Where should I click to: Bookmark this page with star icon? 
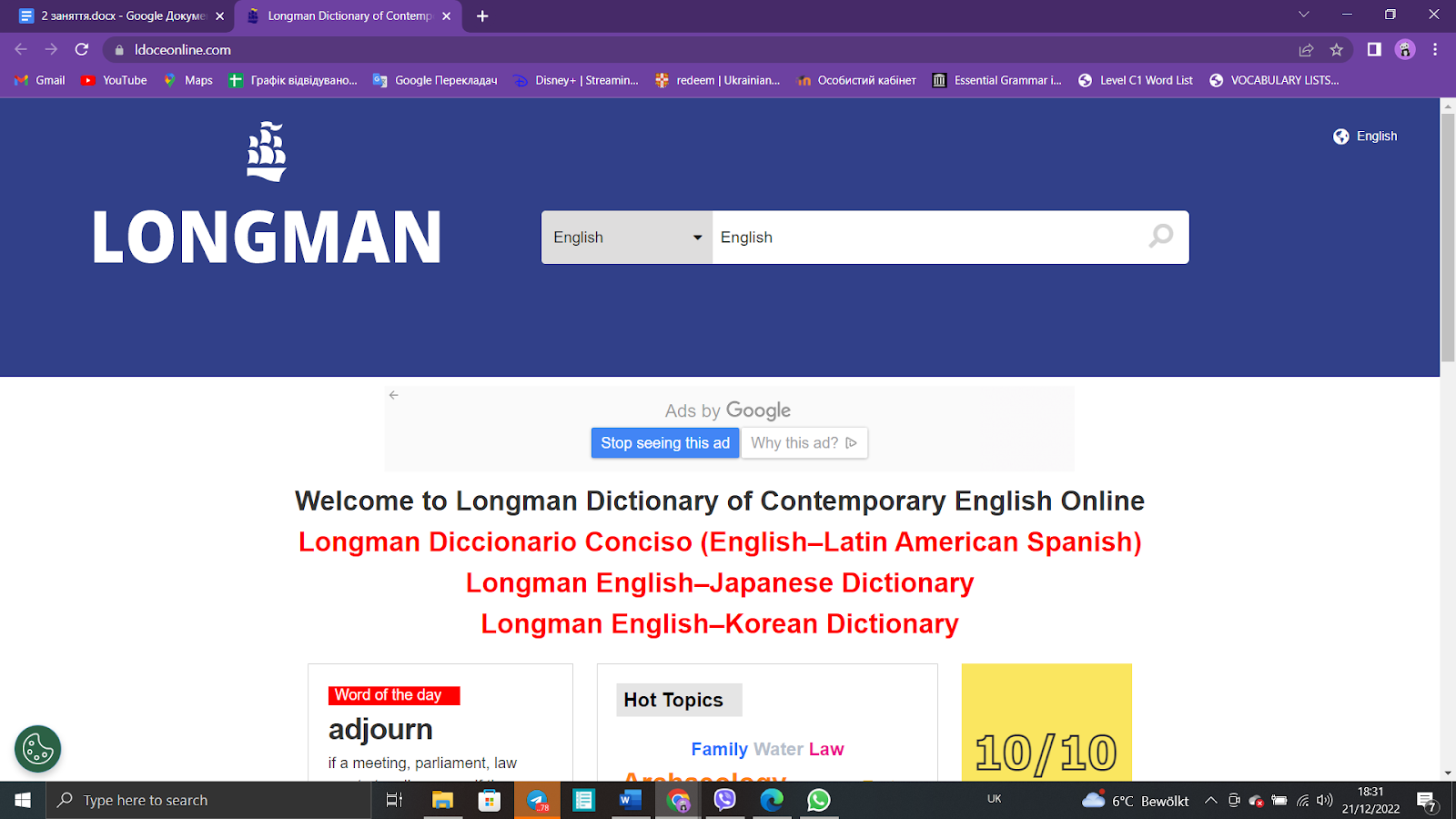pos(1336,50)
